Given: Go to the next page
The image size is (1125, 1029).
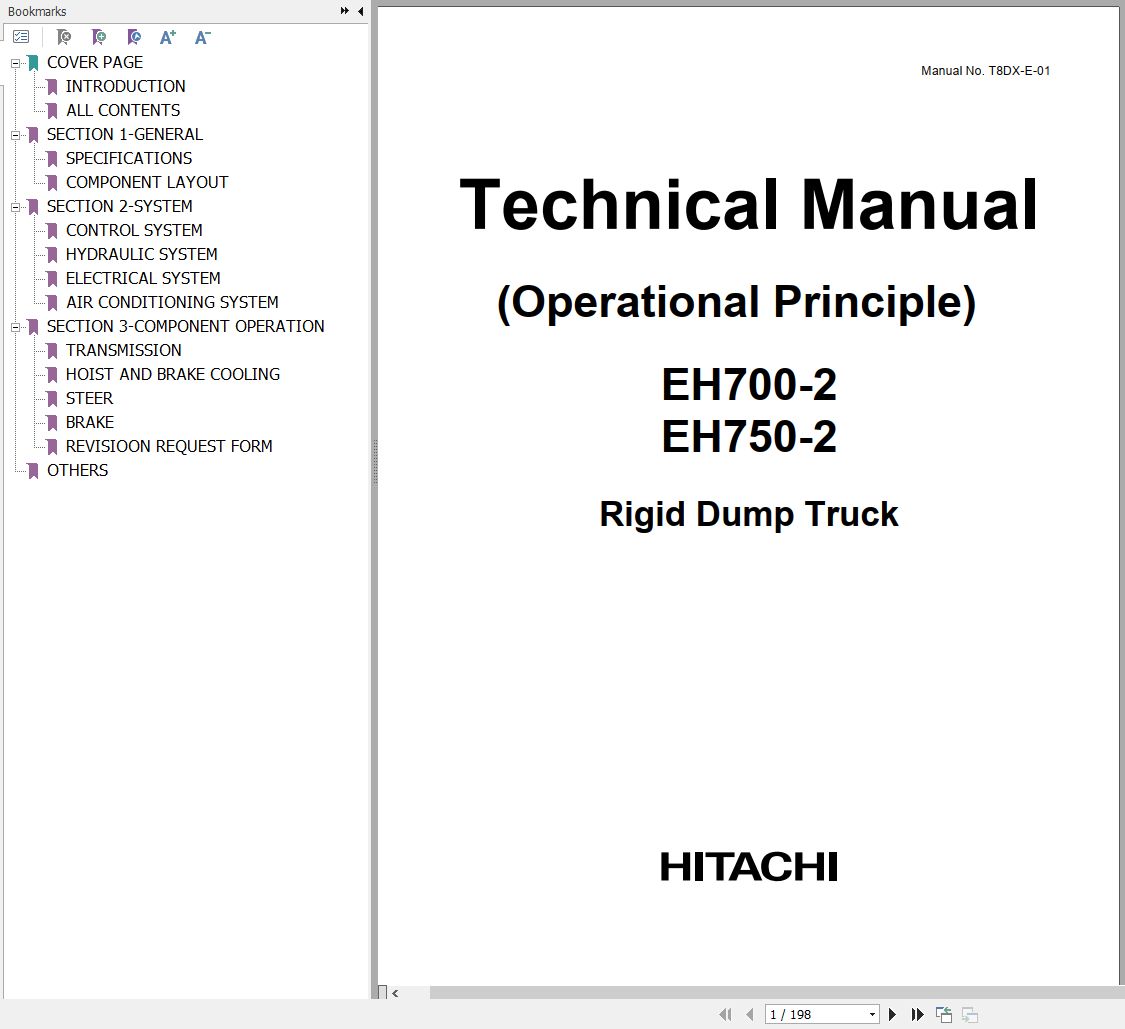Looking at the screenshot, I should click(893, 1014).
